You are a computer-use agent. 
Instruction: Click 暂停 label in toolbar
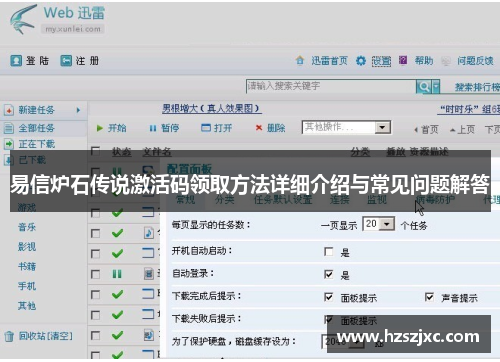170,128
